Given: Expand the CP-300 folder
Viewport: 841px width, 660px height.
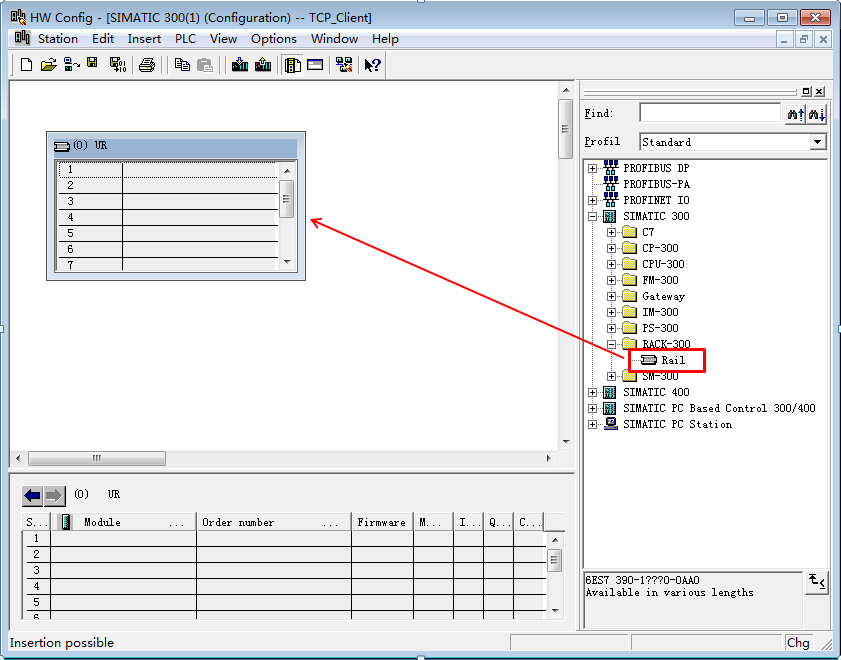Looking at the screenshot, I should 611,248.
